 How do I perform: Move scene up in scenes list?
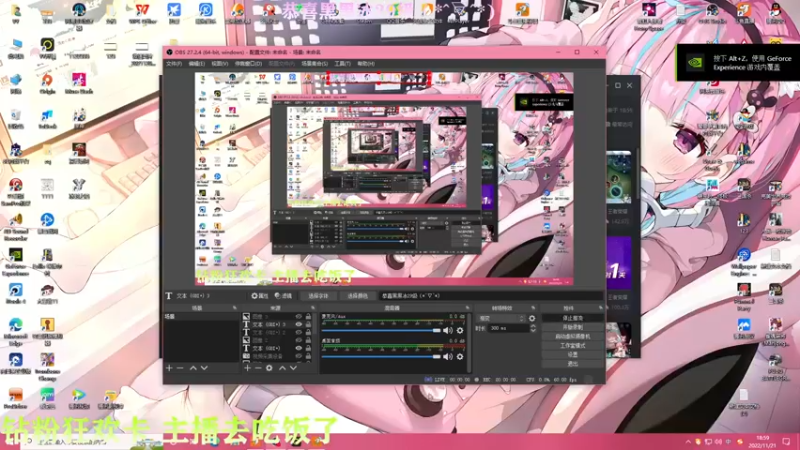pyautogui.click(x=193, y=368)
